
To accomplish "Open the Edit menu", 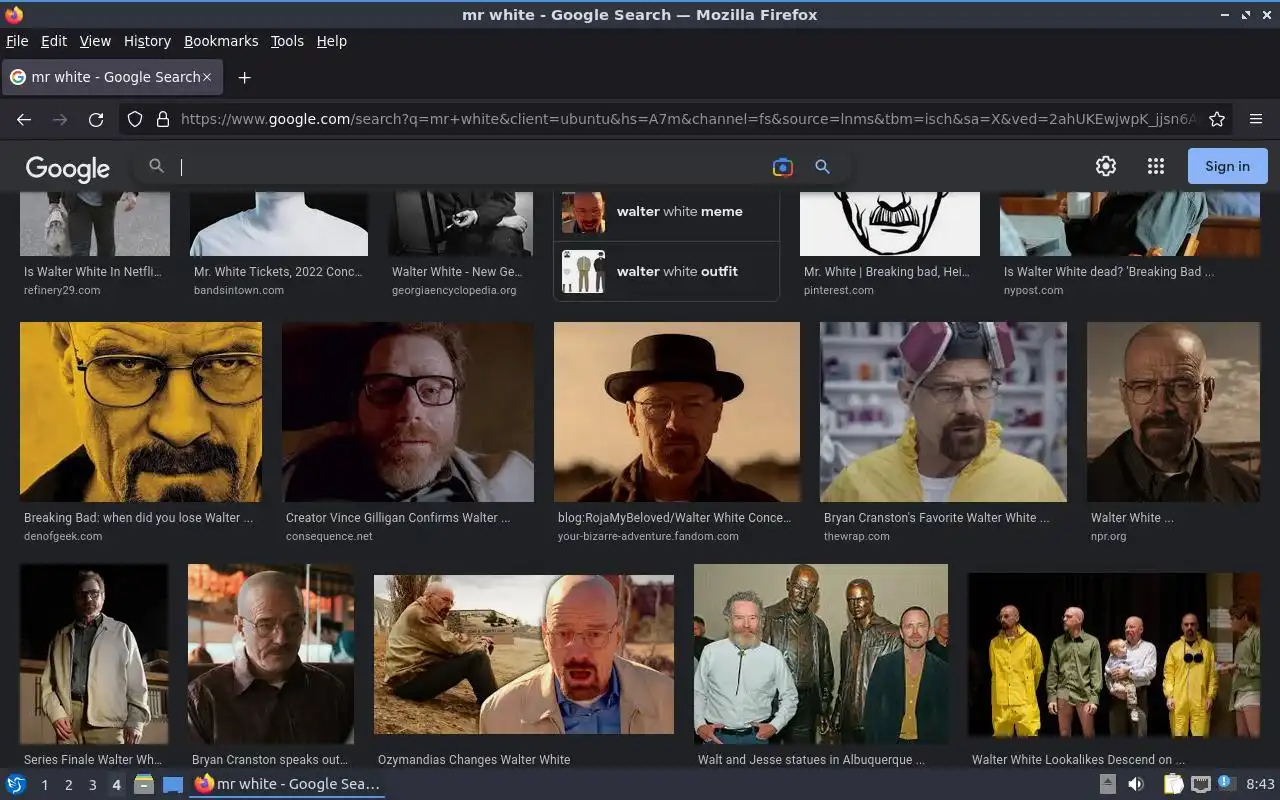I will (x=54, y=41).
